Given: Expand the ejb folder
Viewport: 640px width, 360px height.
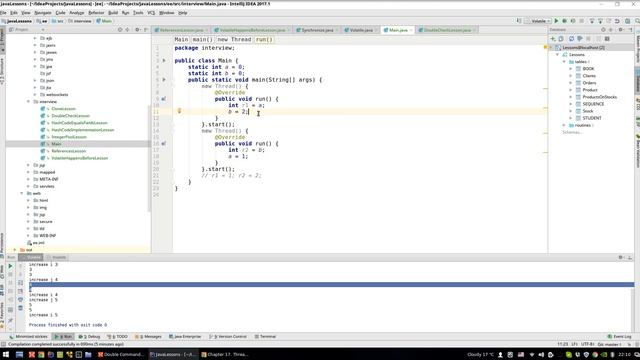Looking at the screenshot, I should pyautogui.click(x=35, y=38).
